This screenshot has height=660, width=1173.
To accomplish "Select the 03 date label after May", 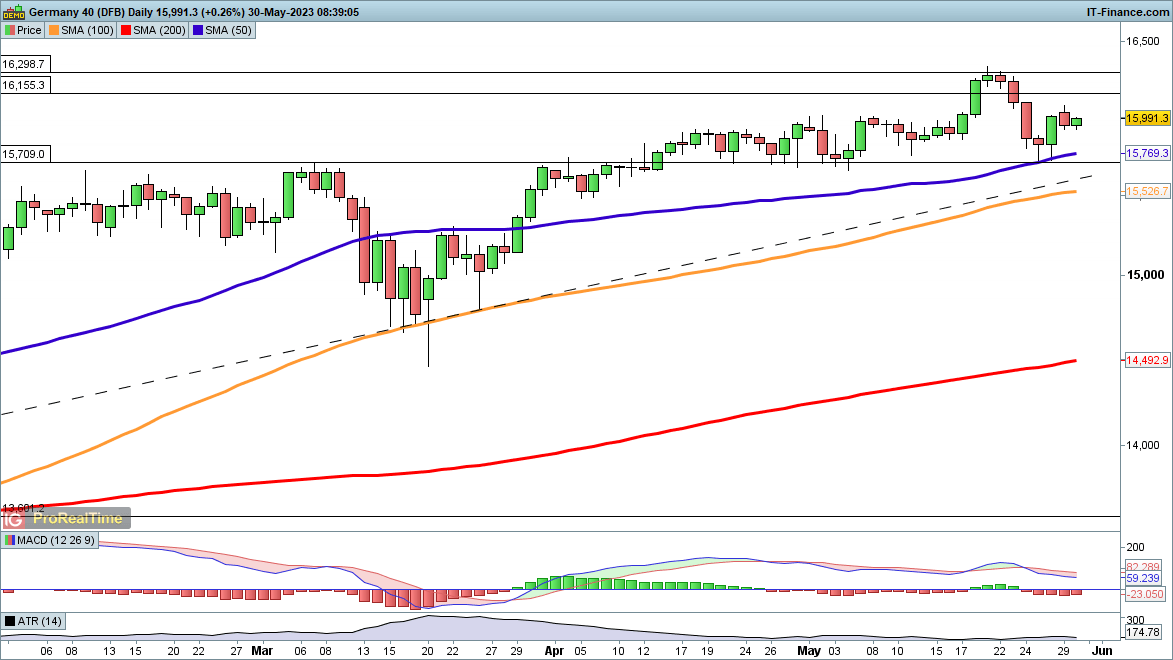I will coord(833,651).
